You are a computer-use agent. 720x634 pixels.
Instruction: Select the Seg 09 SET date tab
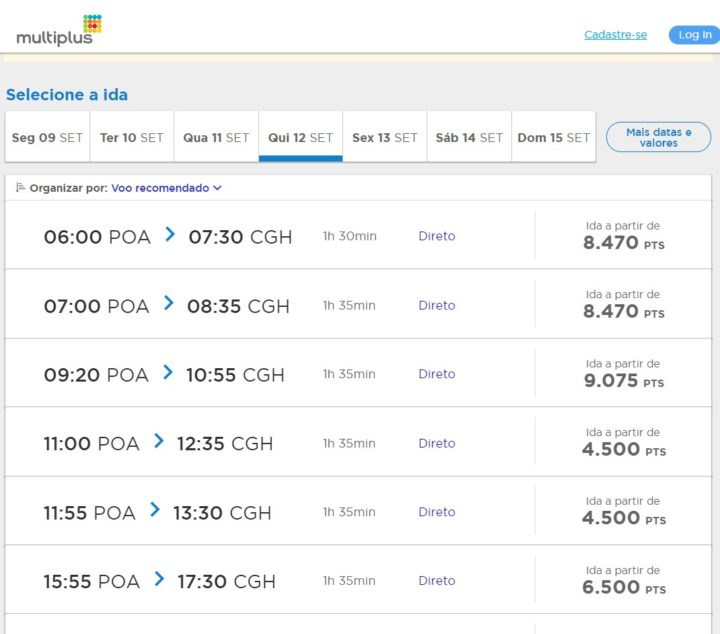pyautogui.click(x=47, y=137)
